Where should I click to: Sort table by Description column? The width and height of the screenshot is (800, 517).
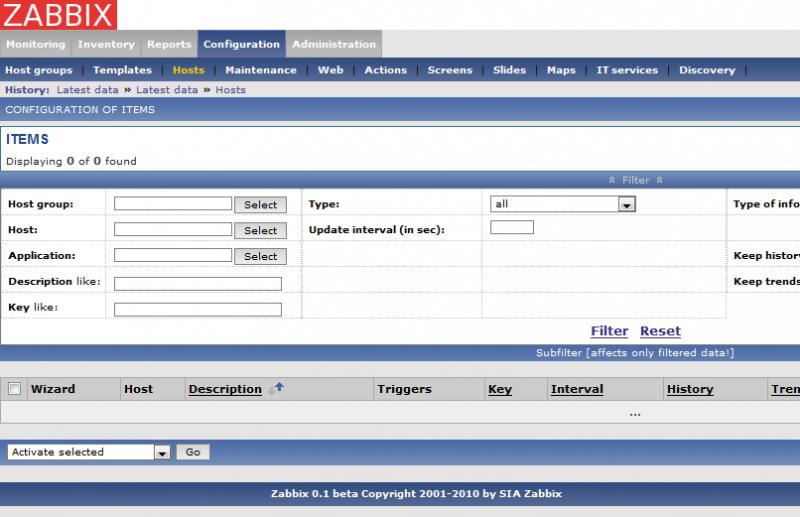[x=225, y=389]
